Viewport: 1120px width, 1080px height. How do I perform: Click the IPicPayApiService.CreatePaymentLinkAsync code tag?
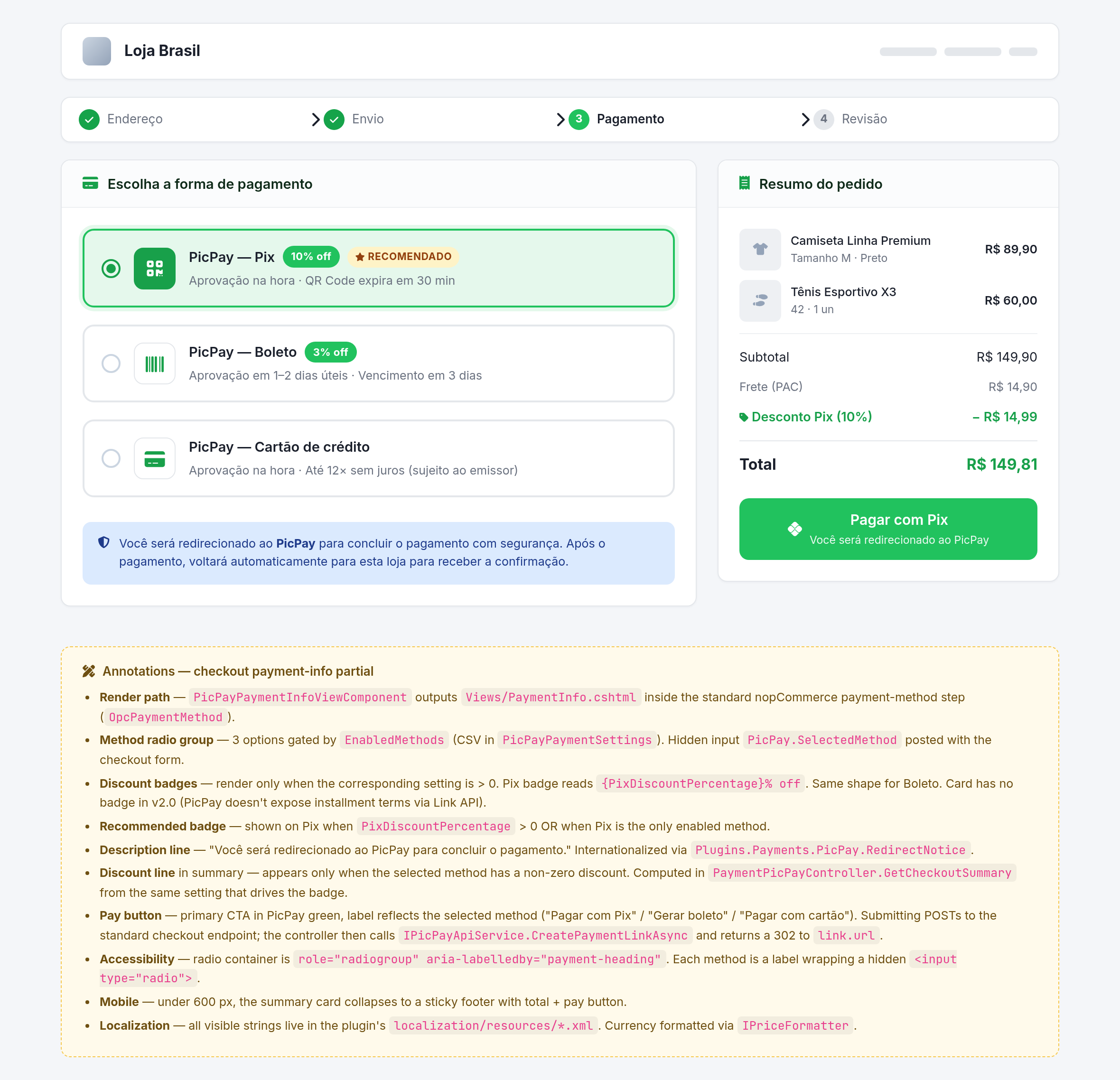pyautogui.click(x=546, y=935)
